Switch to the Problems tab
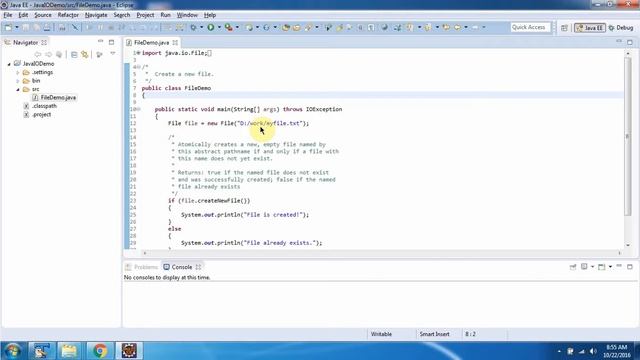The width and height of the screenshot is (640, 360). (x=141, y=267)
